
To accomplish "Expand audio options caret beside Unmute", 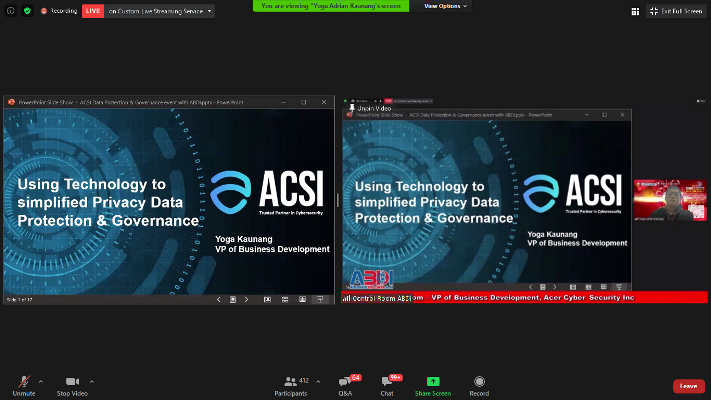I will [x=41, y=382].
